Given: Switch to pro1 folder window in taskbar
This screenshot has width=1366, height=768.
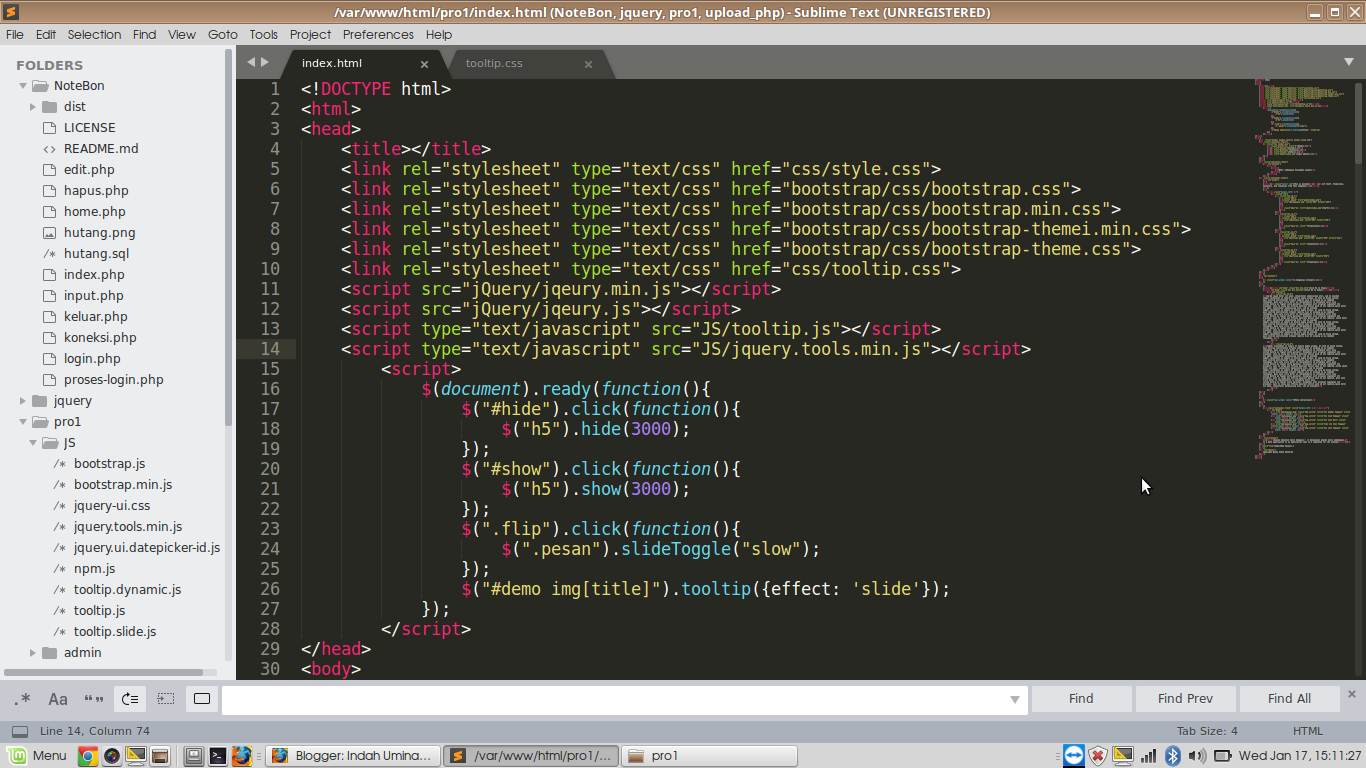Looking at the screenshot, I should (x=709, y=756).
